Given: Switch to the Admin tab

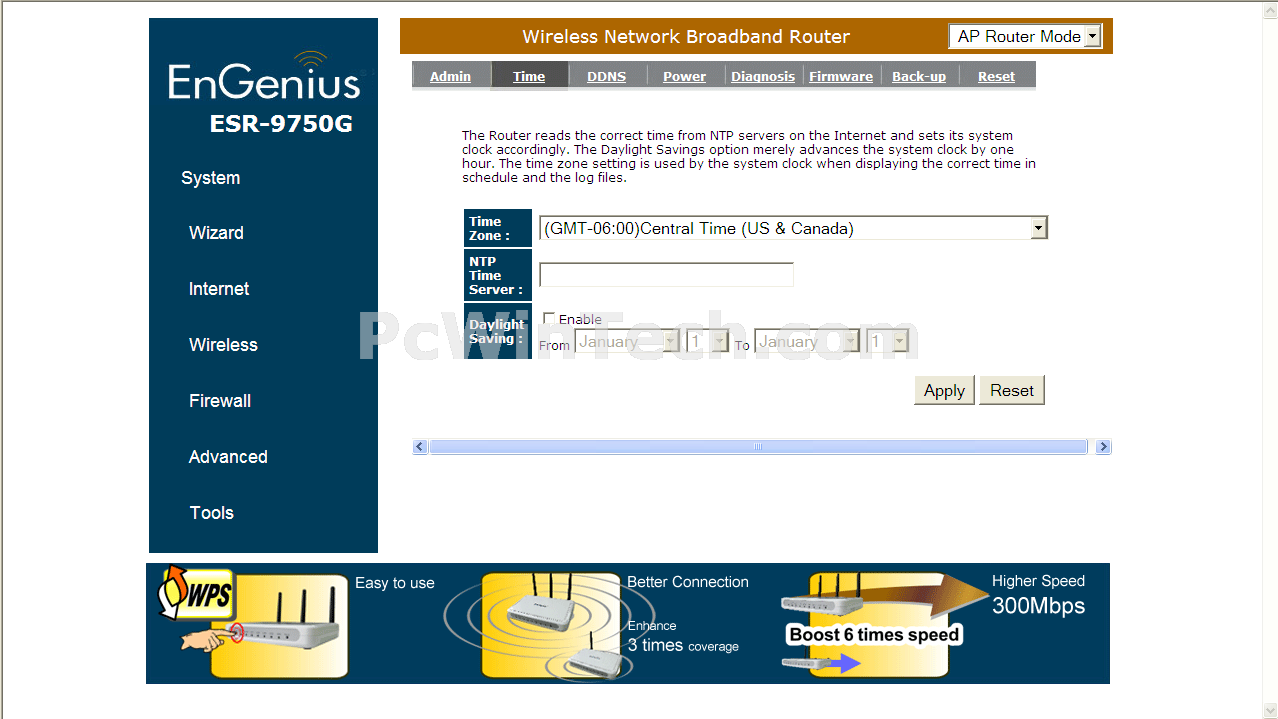Looking at the screenshot, I should point(450,76).
